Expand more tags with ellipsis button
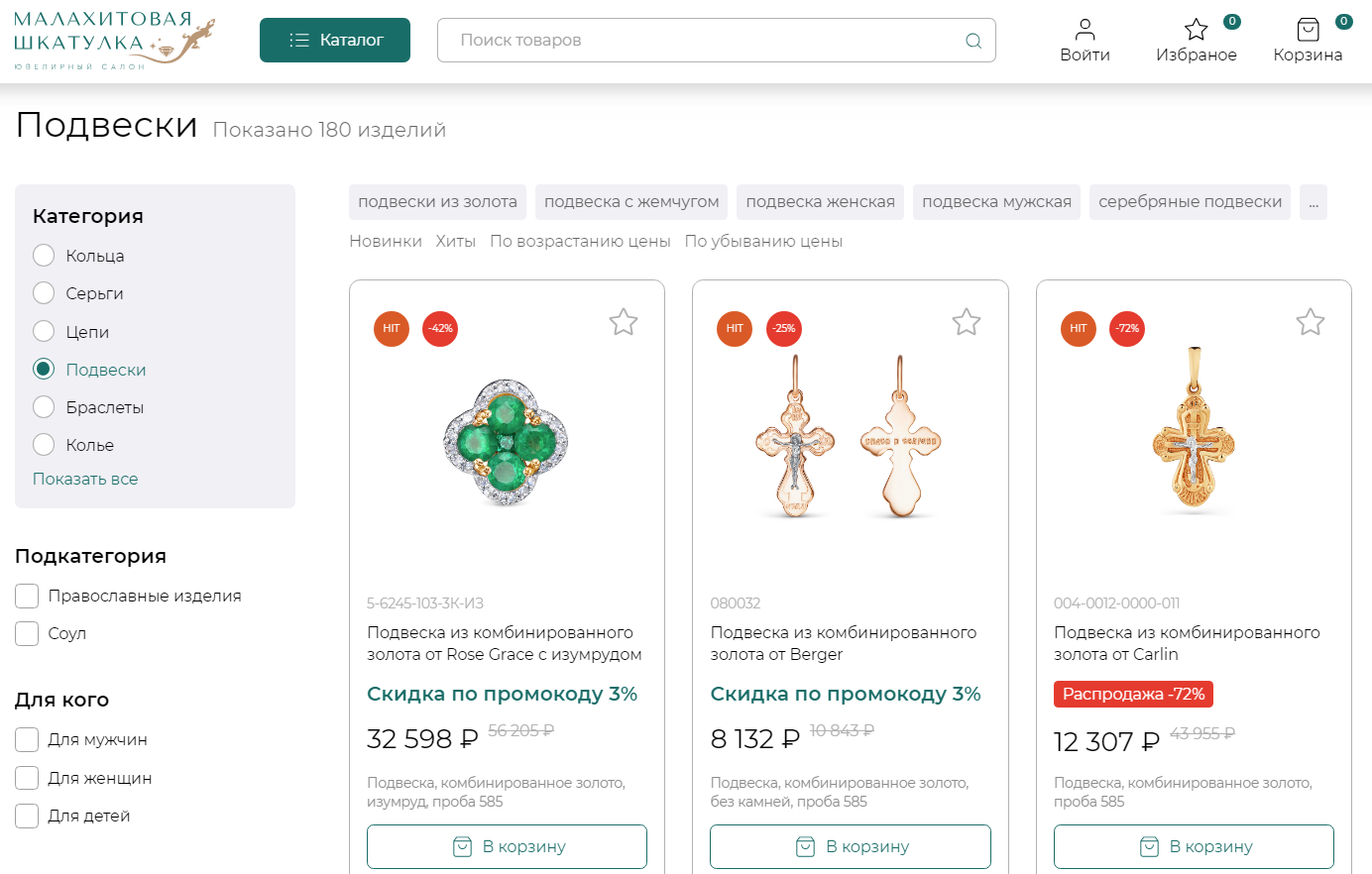The image size is (1372, 874). (x=1313, y=202)
